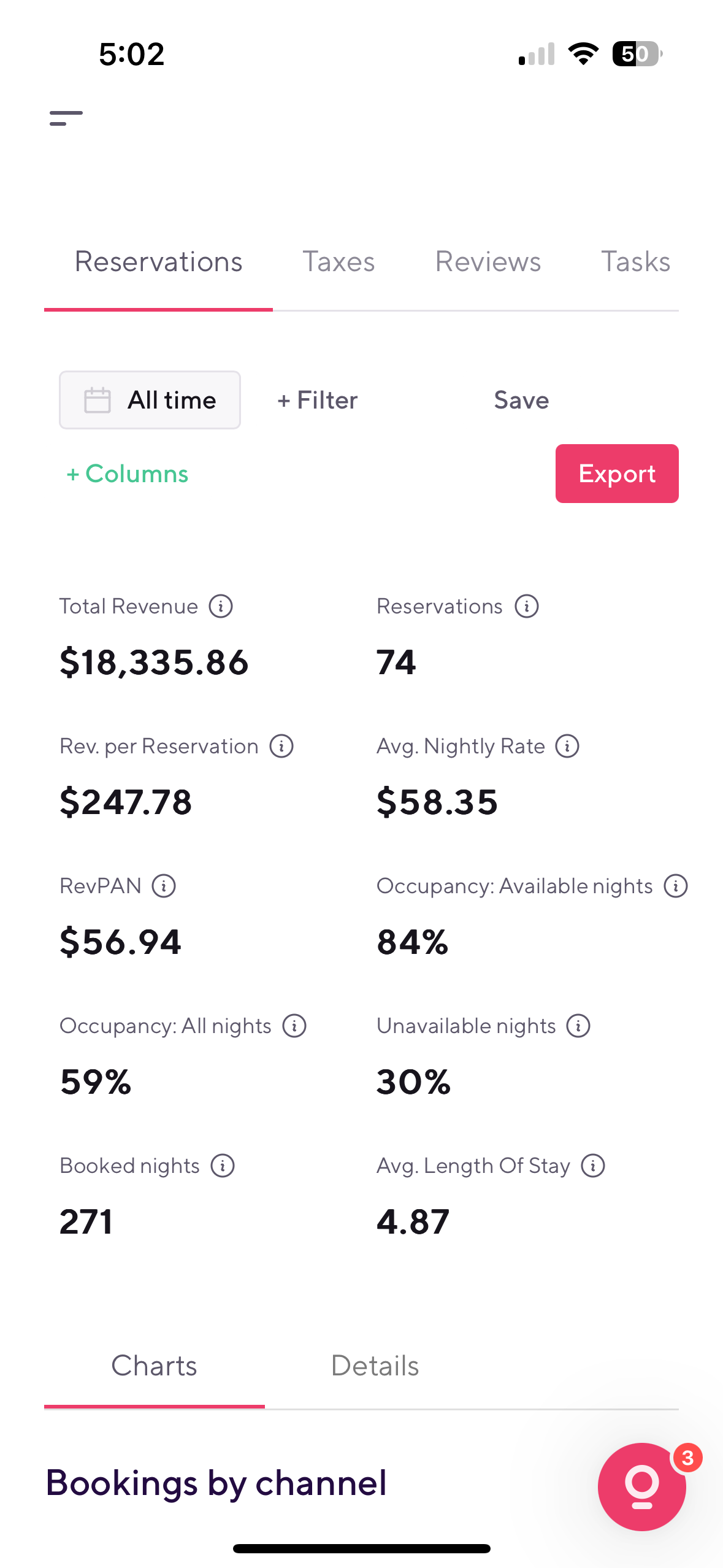Image resolution: width=723 pixels, height=1568 pixels.
Task: Tap the Save button
Action: [x=521, y=401]
